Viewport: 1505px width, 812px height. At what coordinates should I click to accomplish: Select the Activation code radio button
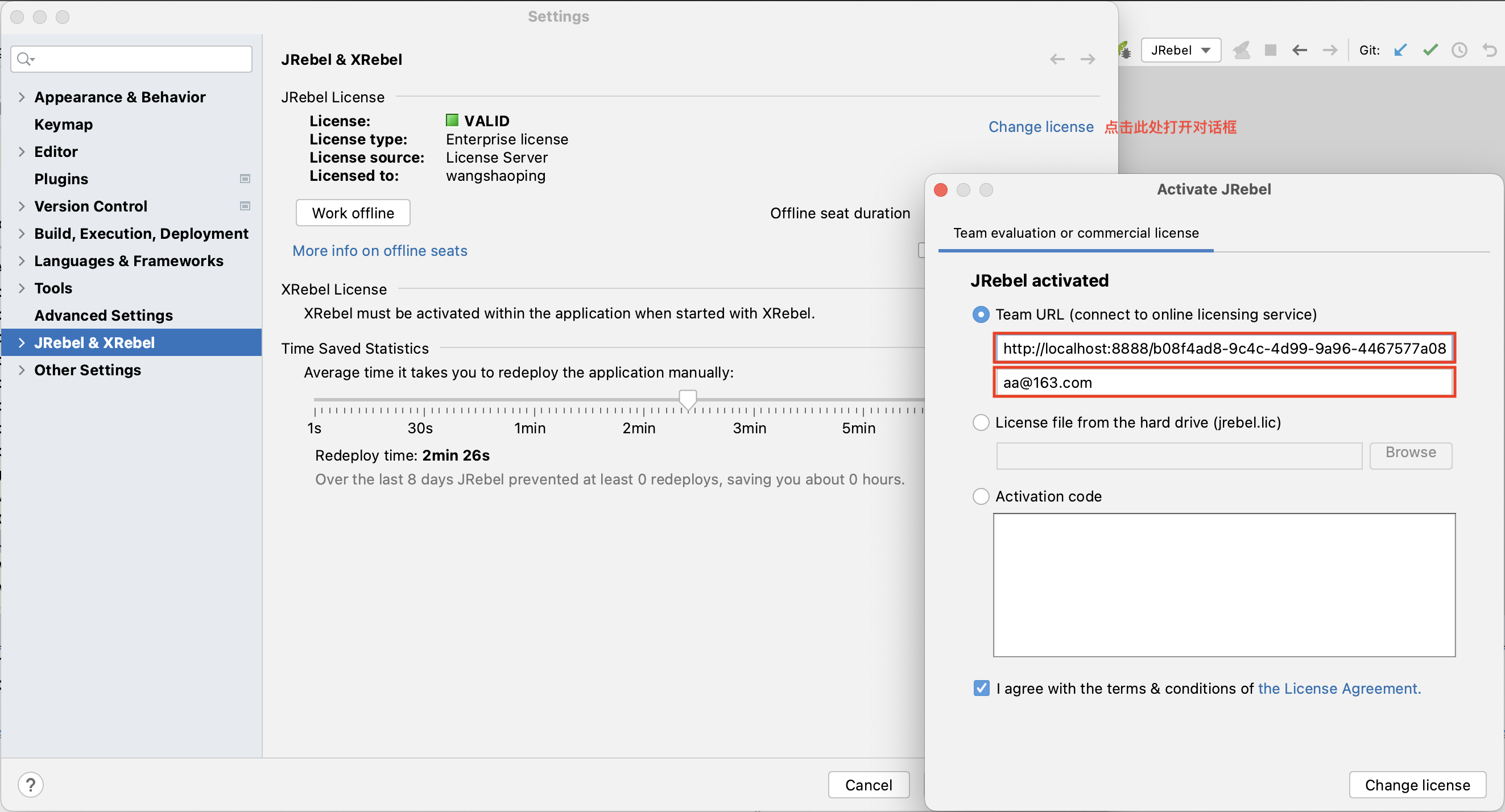click(981, 496)
